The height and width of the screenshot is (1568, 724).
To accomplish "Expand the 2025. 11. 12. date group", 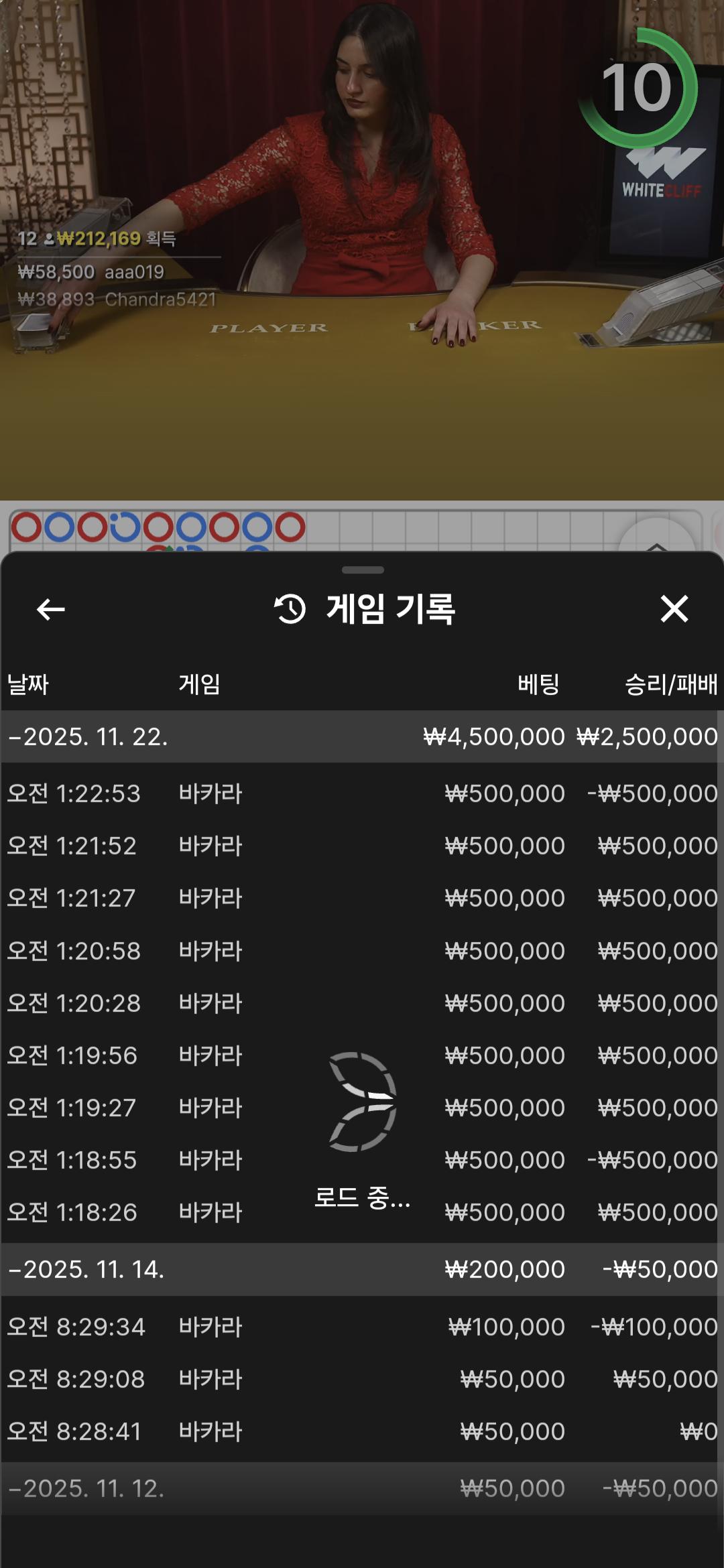I will coord(86,1488).
